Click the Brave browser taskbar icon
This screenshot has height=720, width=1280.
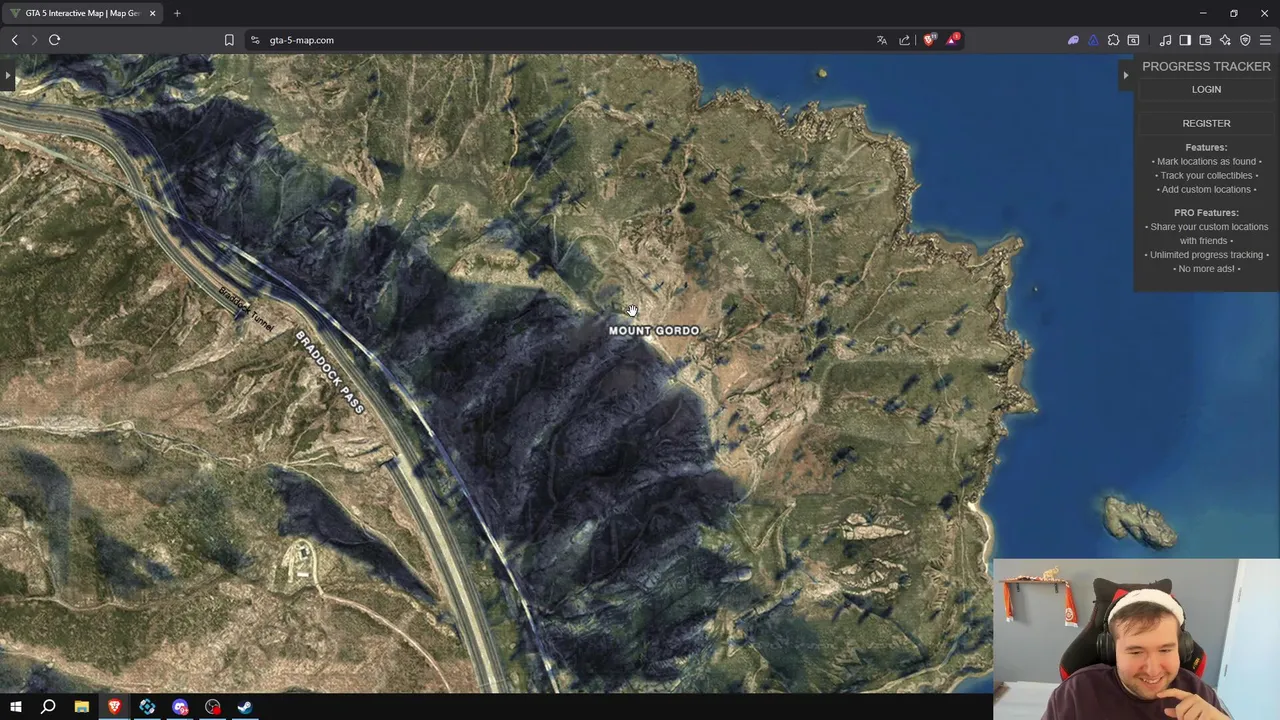click(114, 707)
